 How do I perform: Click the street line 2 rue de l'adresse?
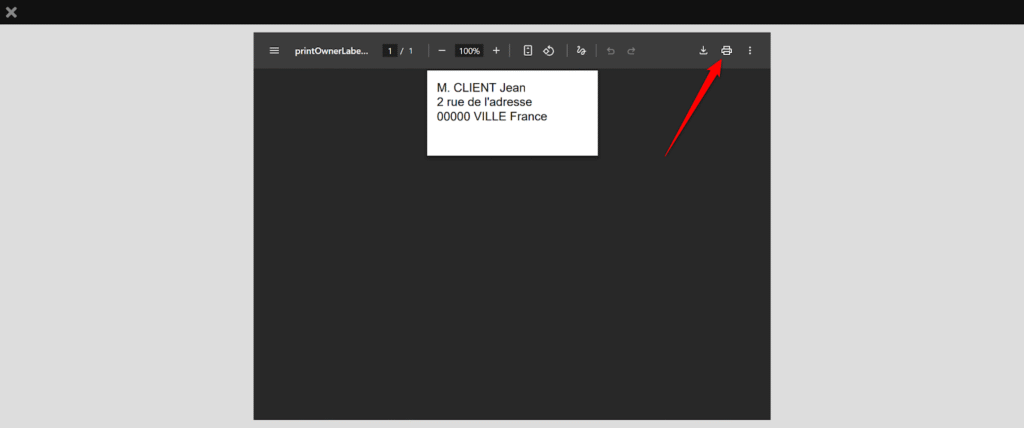click(x=484, y=102)
